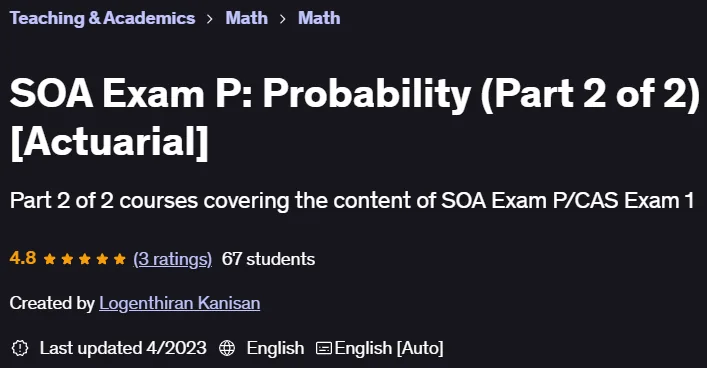Click the last updated alert badge icon

coord(20,348)
